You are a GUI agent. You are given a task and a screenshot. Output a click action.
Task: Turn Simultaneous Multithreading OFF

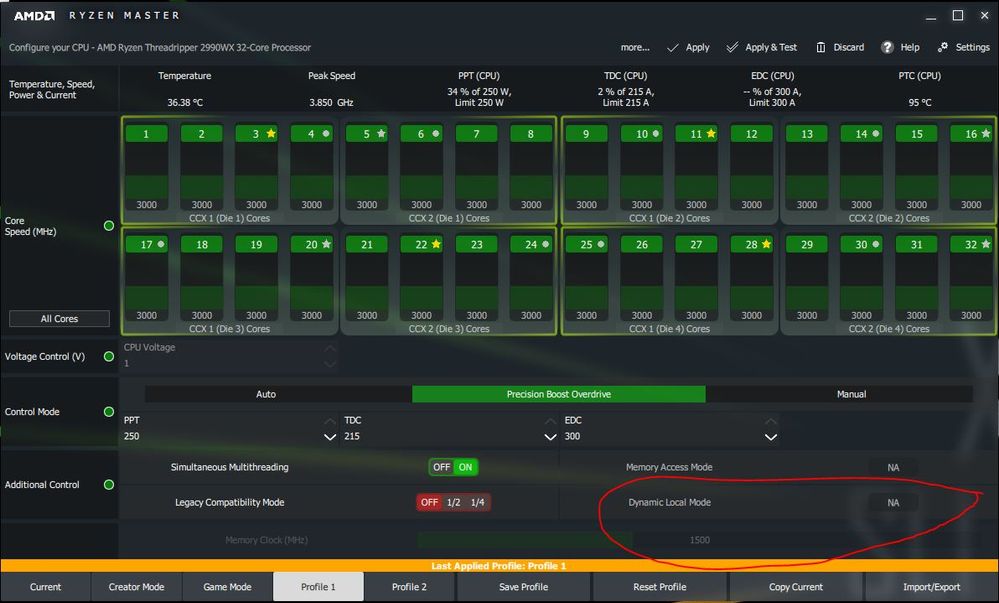[x=442, y=467]
